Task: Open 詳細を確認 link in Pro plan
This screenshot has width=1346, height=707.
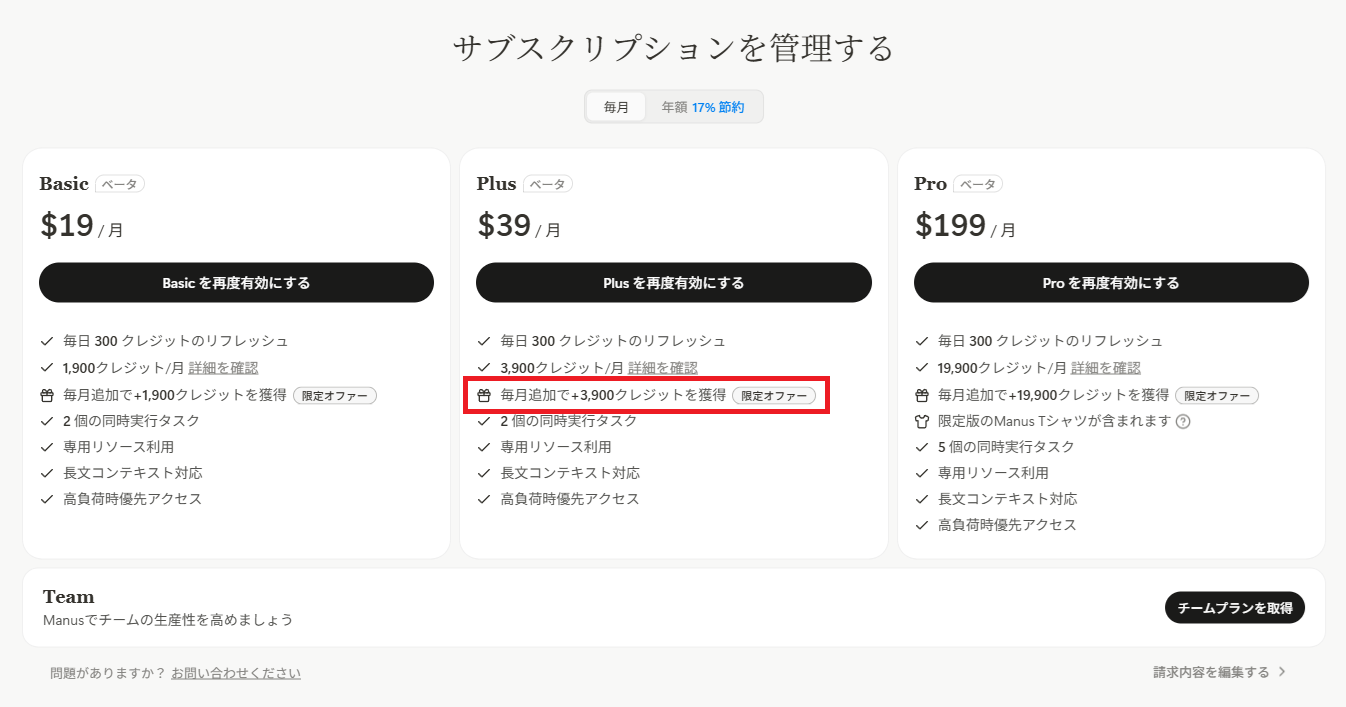Action: [1106, 368]
